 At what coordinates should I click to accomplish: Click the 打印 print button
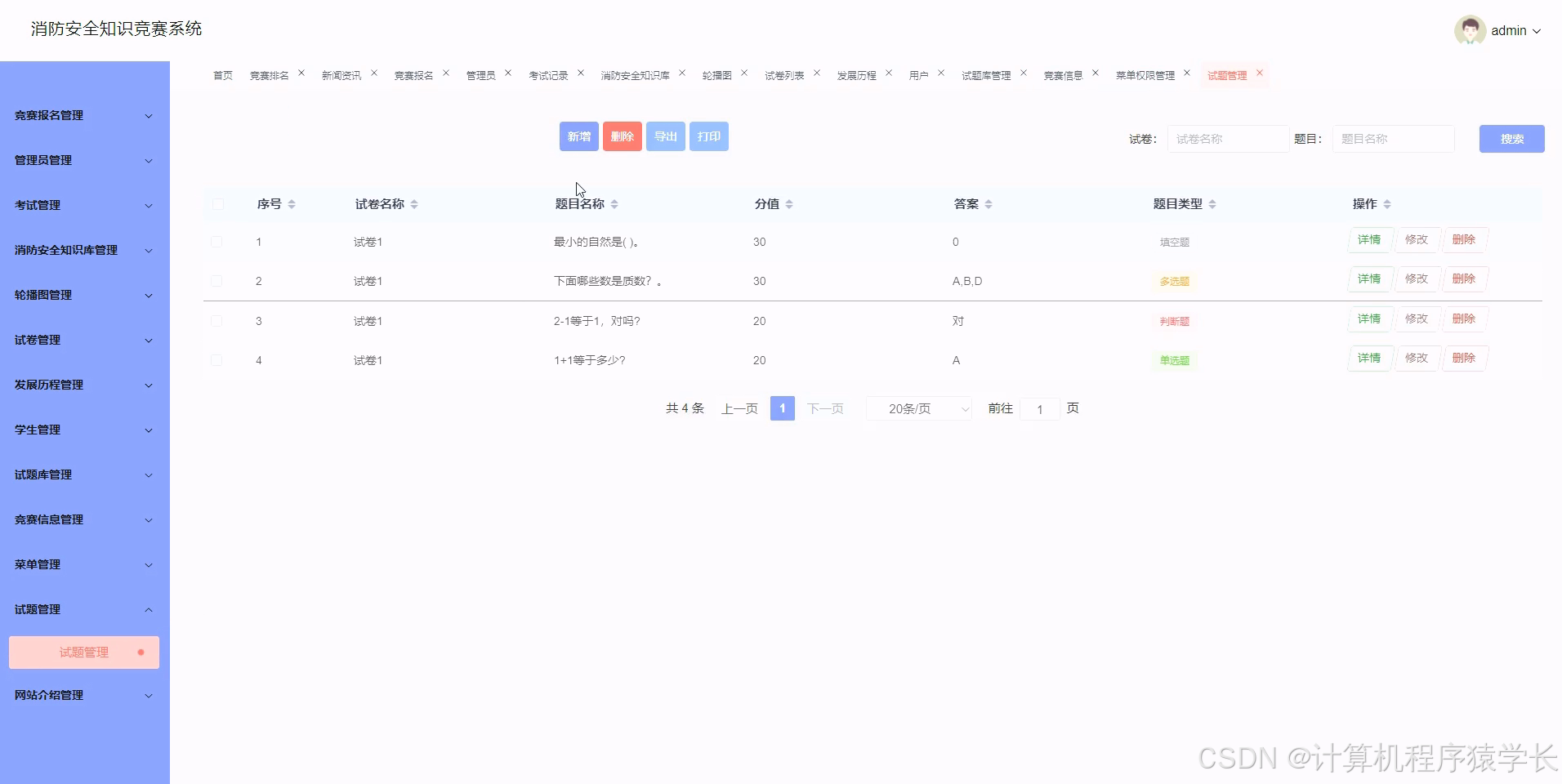(709, 136)
